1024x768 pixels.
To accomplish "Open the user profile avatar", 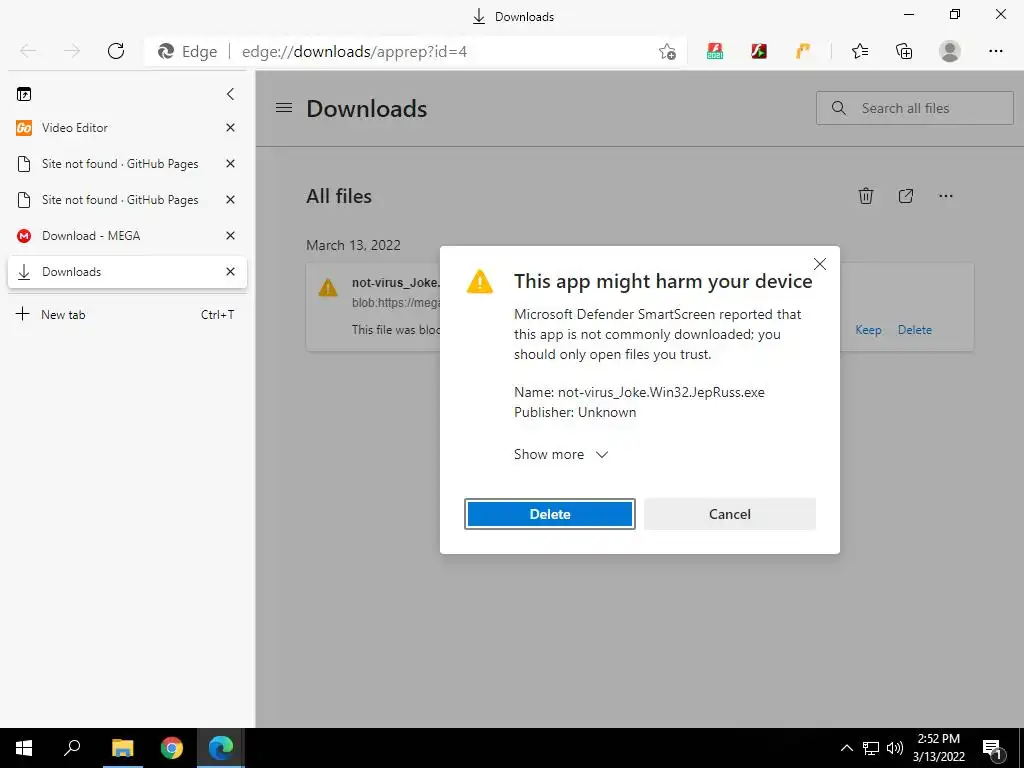I will pos(950,51).
